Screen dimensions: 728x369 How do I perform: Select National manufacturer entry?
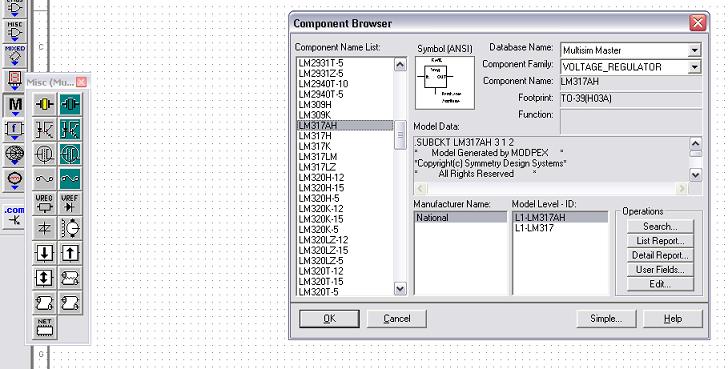pyautogui.click(x=461, y=217)
